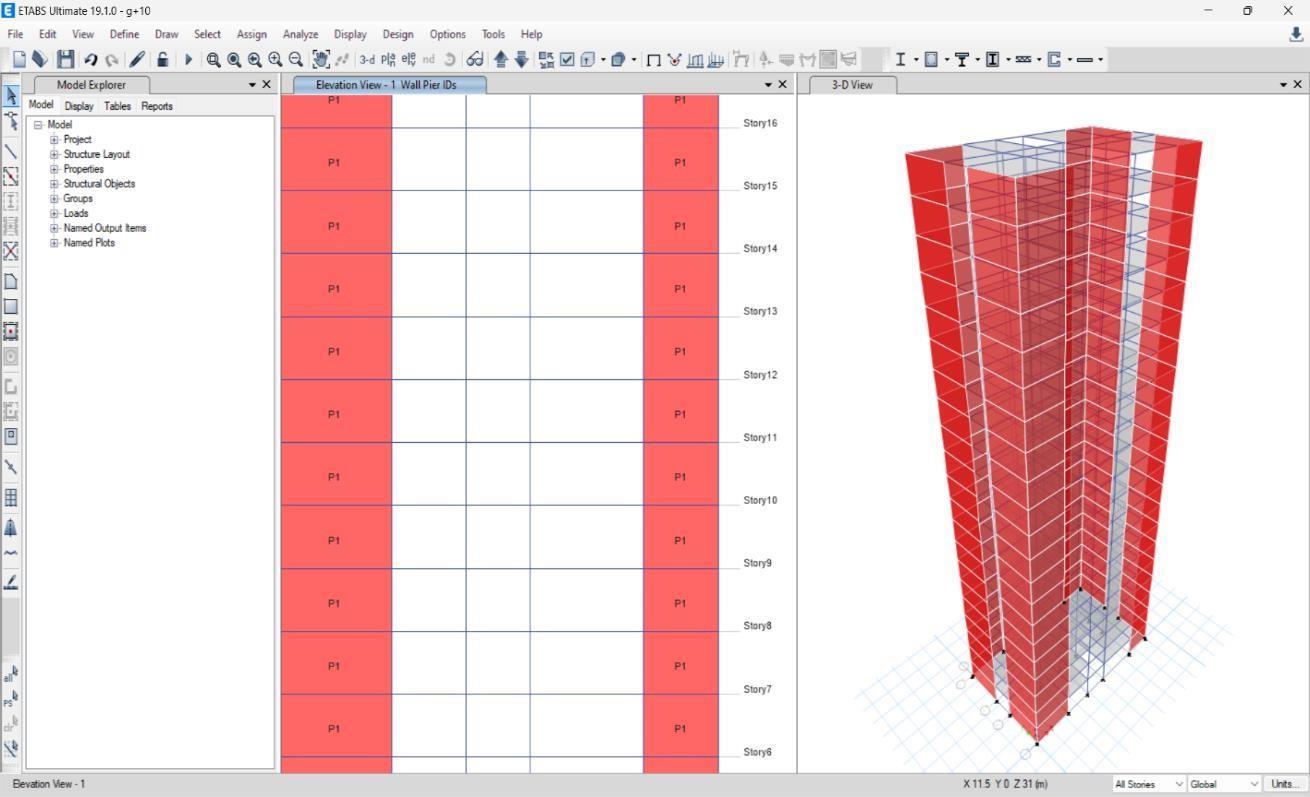Collapse the Model root node
1310x797 pixels.
(38, 125)
